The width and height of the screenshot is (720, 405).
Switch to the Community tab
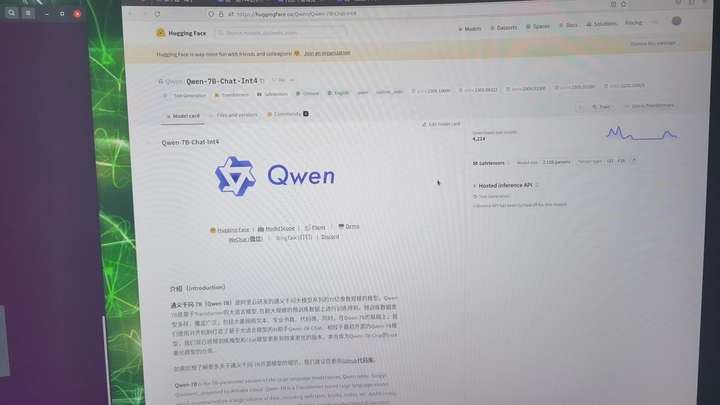click(x=288, y=114)
